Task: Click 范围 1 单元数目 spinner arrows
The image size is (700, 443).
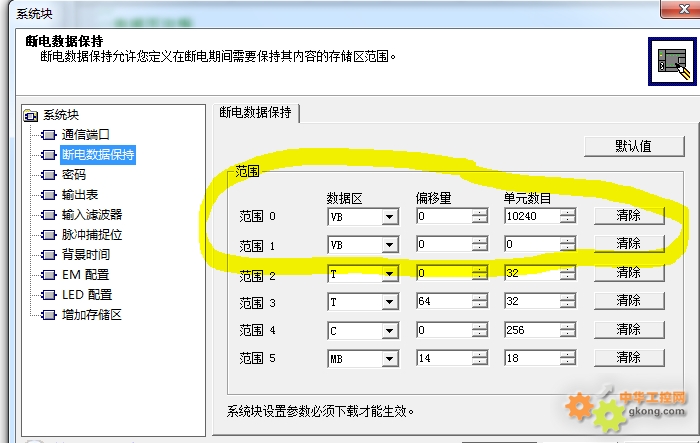Action: 568,244
